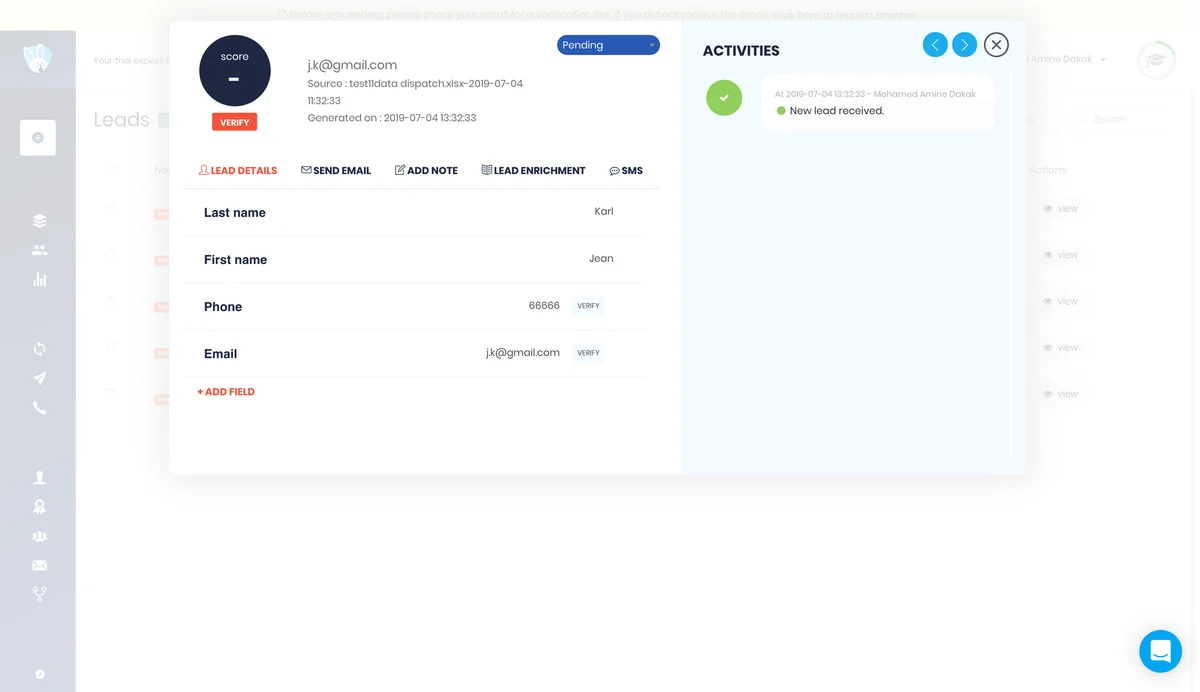Click the branch fork icon in sidebar
Viewport: 1200px width, 692px height.
coord(39,595)
